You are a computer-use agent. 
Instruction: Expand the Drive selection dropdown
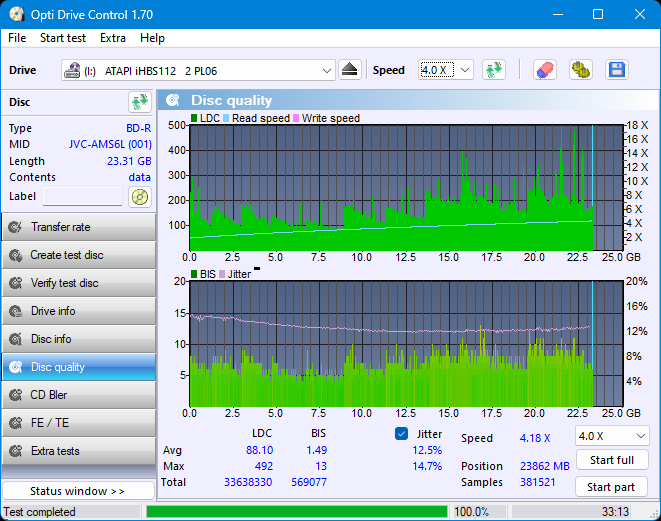(326, 70)
